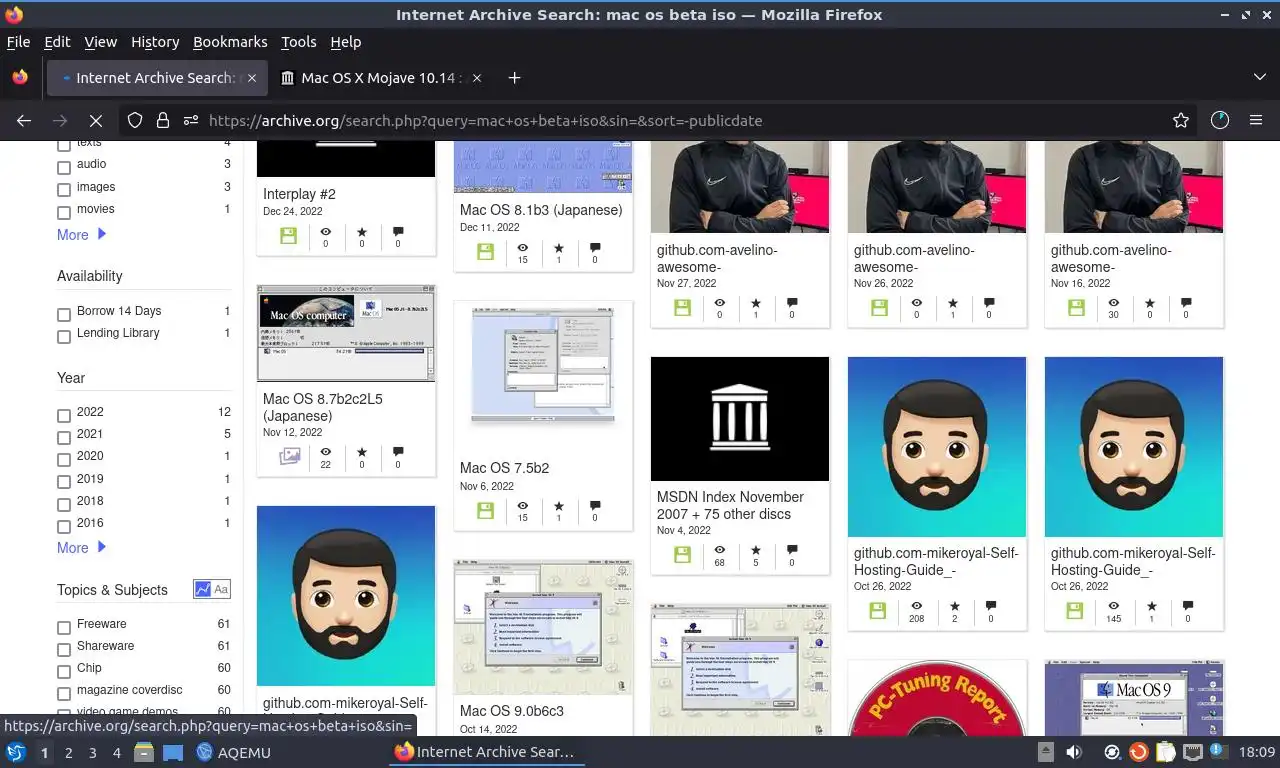This screenshot has height=768, width=1280.
Task: Check the Shareware topic filter
Action: coord(64,649)
